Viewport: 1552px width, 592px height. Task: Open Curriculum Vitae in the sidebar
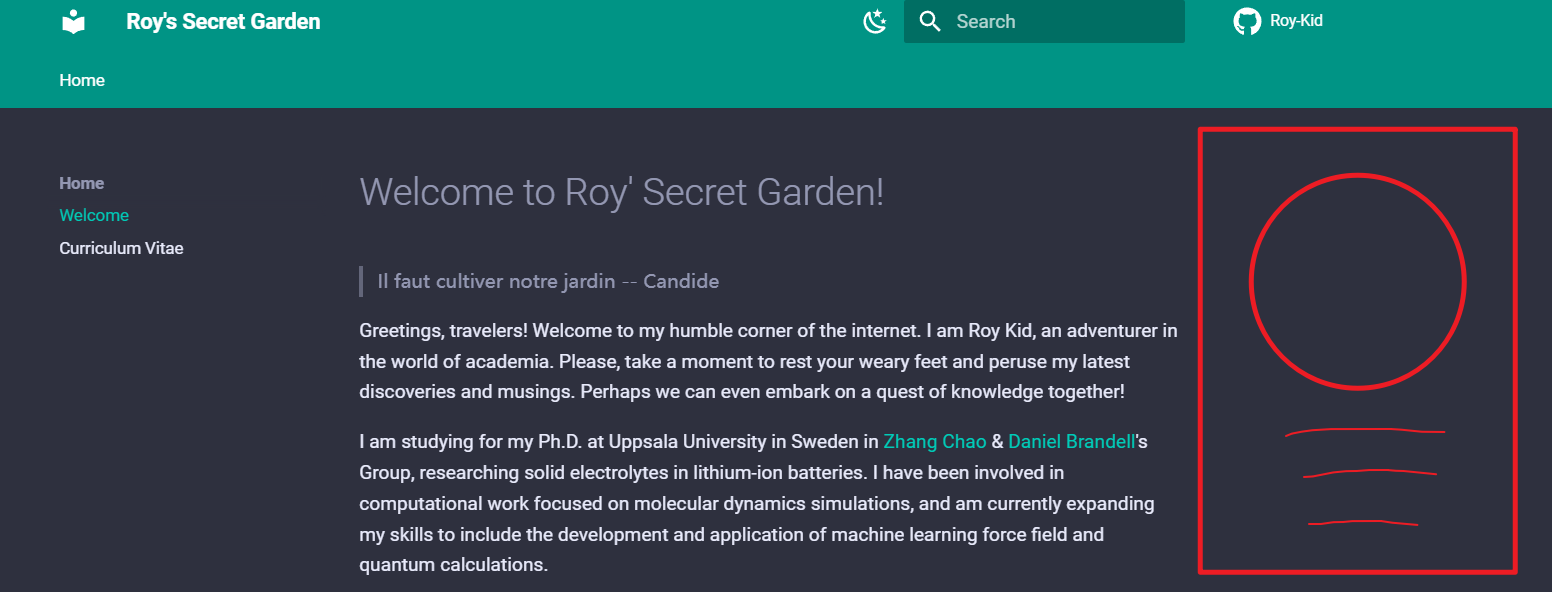pos(121,248)
